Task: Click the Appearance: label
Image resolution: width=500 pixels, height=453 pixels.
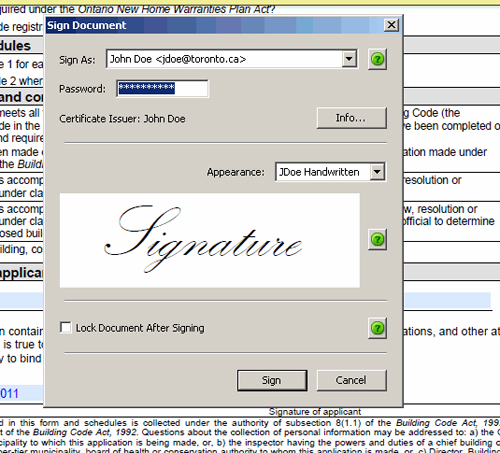Action: [236, 172]
